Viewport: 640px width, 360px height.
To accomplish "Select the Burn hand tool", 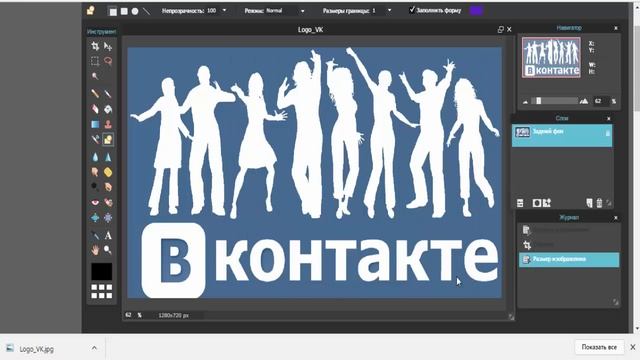I will tap(108, 187).
